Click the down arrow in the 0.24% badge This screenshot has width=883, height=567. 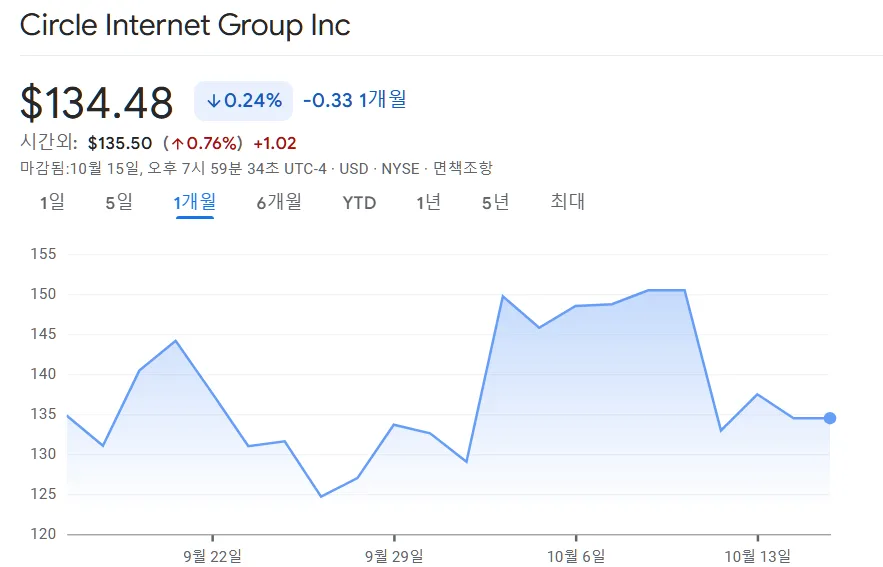(x=213, y=100)
